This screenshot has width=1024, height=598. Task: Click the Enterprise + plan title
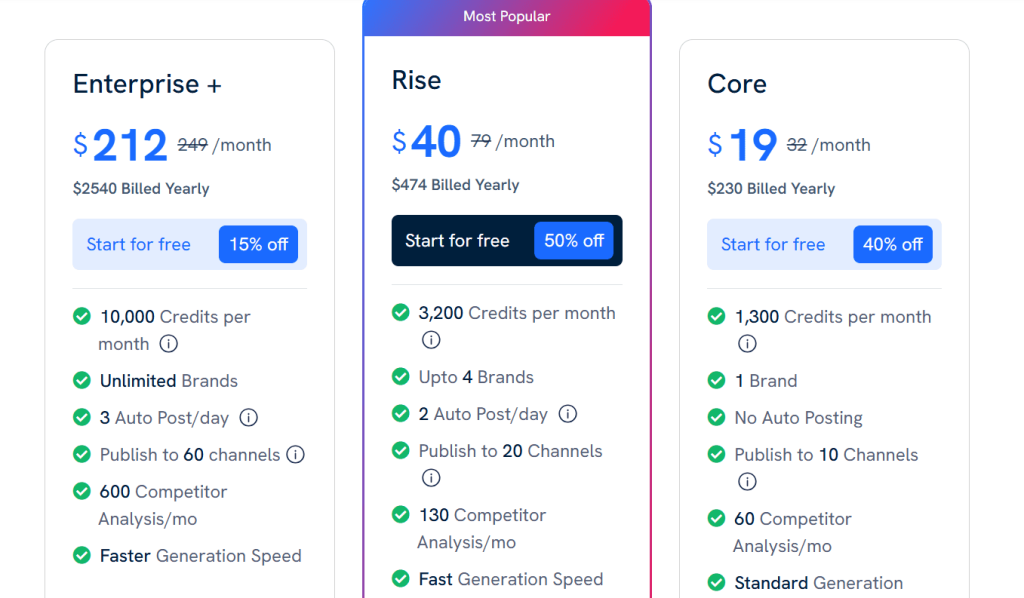click(147, 85)
